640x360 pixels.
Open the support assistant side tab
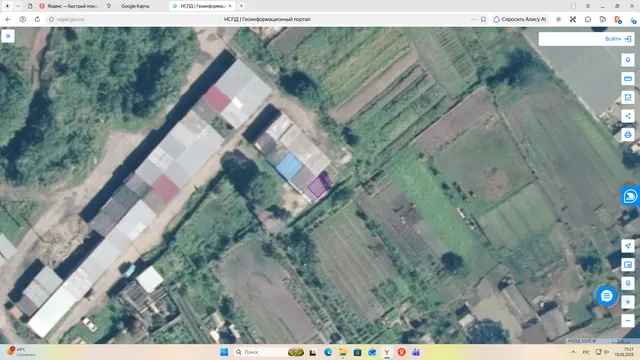(631, 196)
